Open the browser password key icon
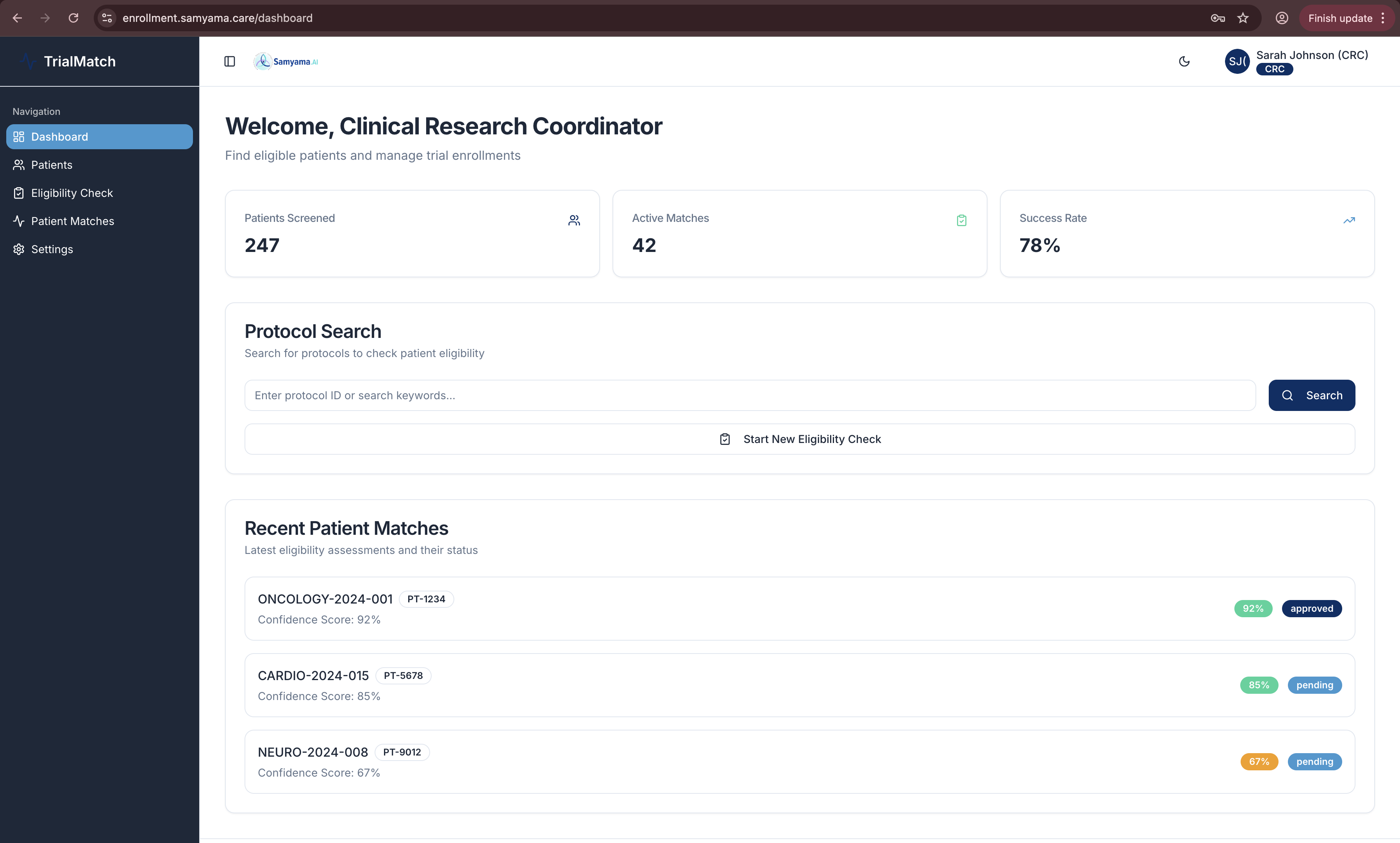 (x=1217, y=18)
